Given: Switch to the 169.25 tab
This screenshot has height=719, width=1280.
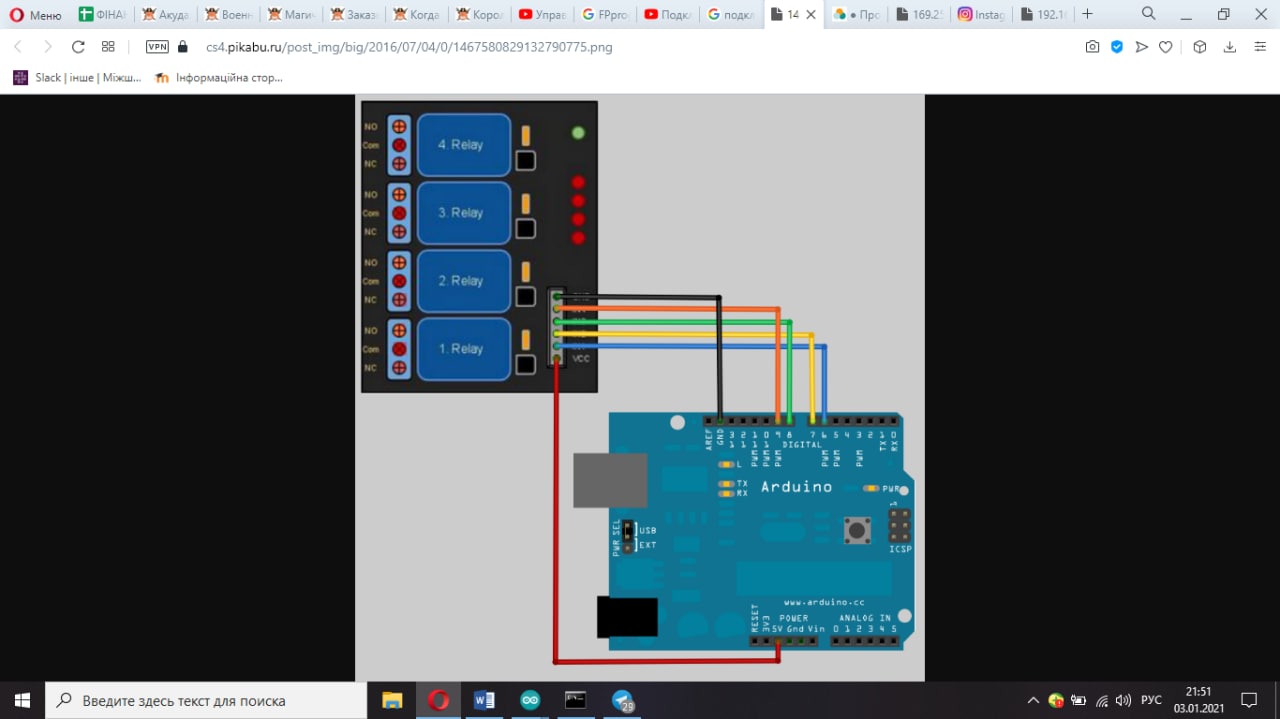Looking at the screenshot, I should (919, 15).
